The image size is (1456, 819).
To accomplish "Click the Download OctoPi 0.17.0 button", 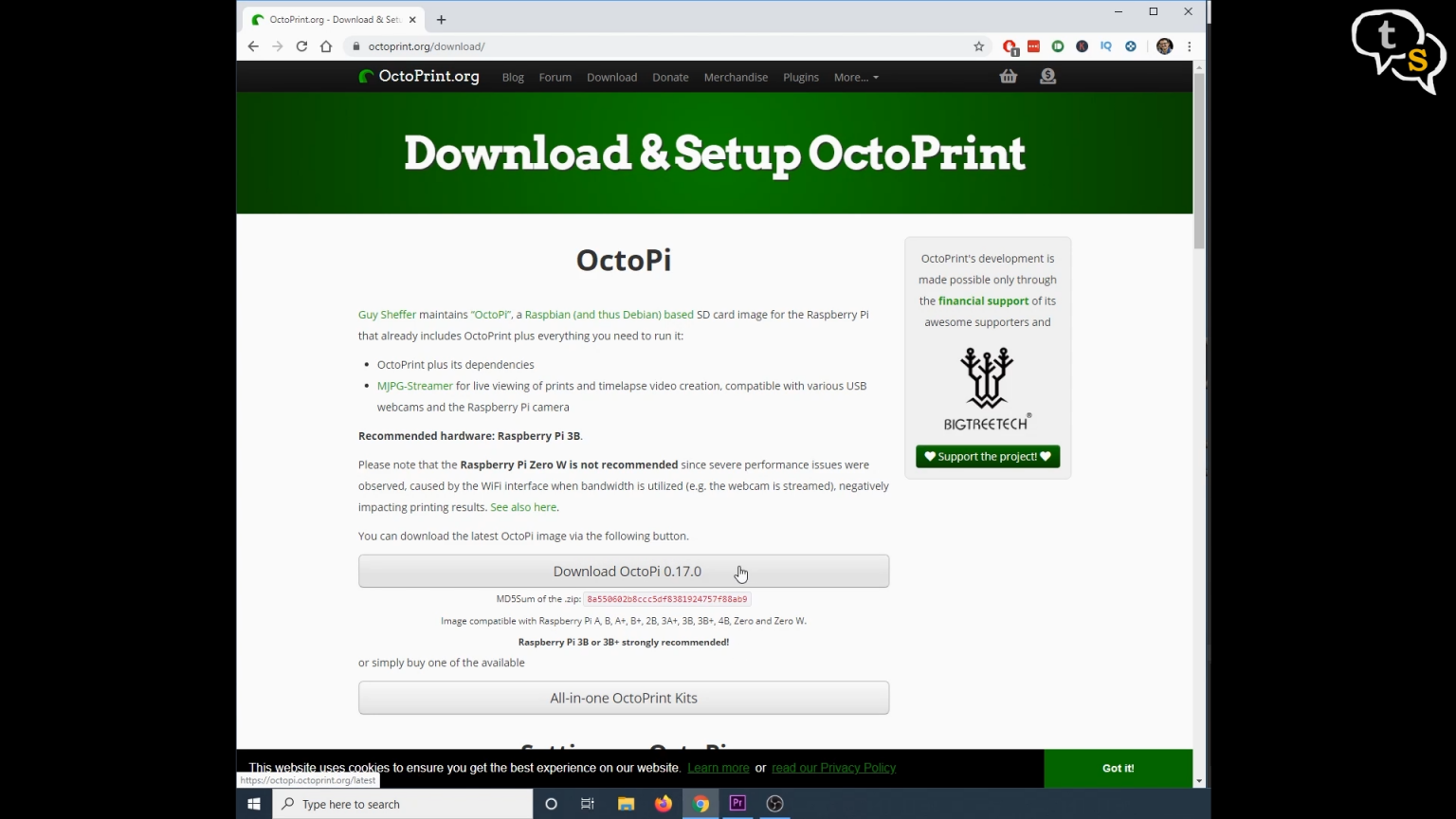I will tap(624, 571).
